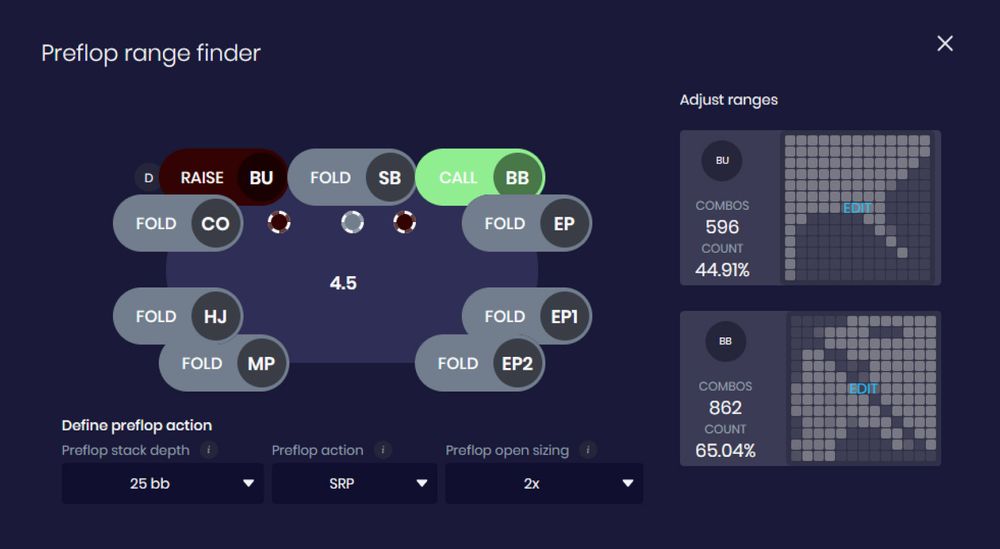Edit the BU range grid

tap(857, 208)
